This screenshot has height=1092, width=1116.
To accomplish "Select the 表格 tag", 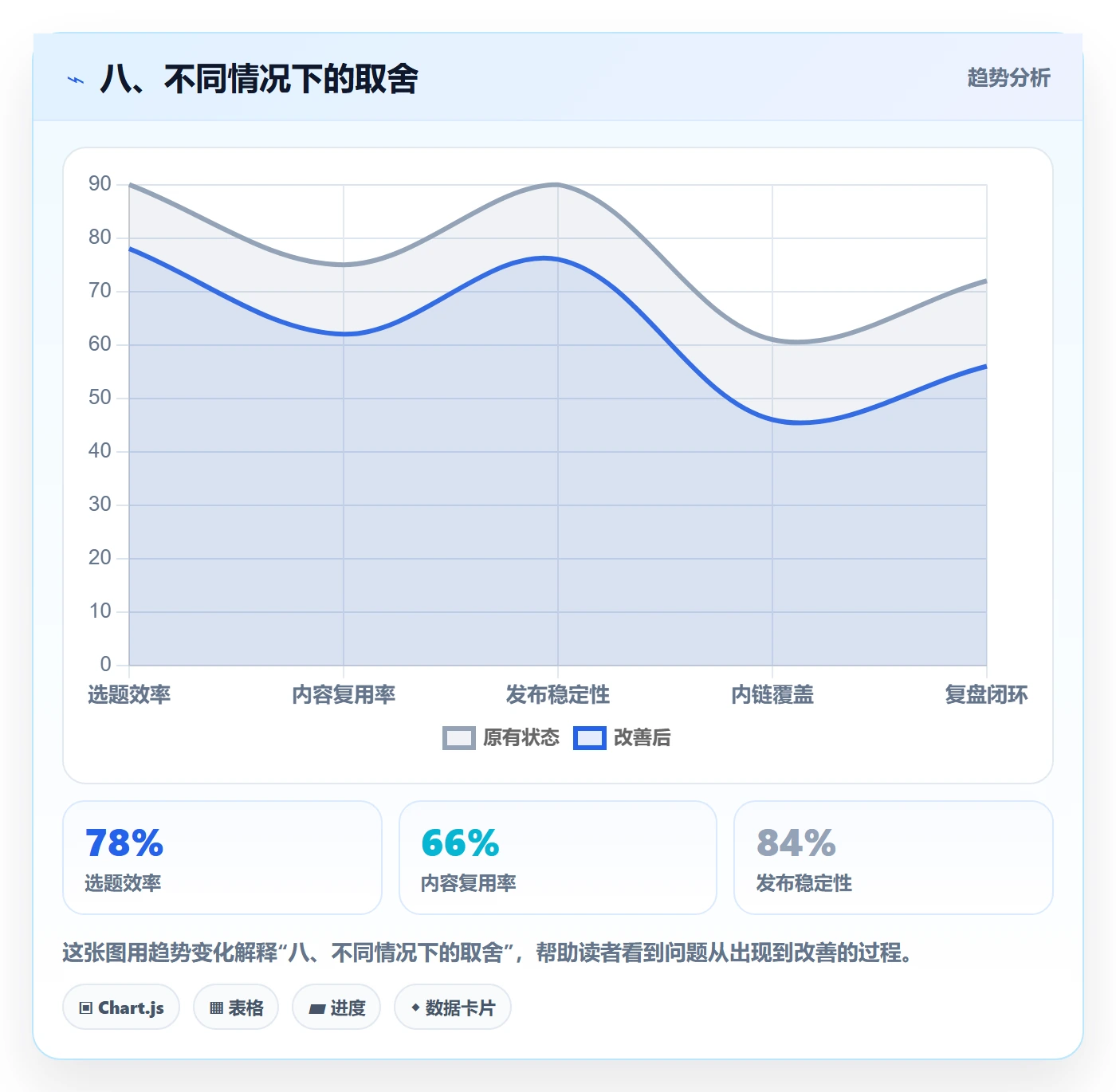I will point(236,1008).
